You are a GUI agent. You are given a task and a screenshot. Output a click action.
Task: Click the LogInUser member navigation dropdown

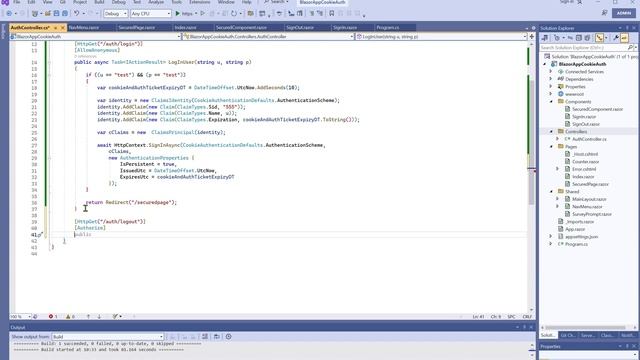(x=441, y=37)
